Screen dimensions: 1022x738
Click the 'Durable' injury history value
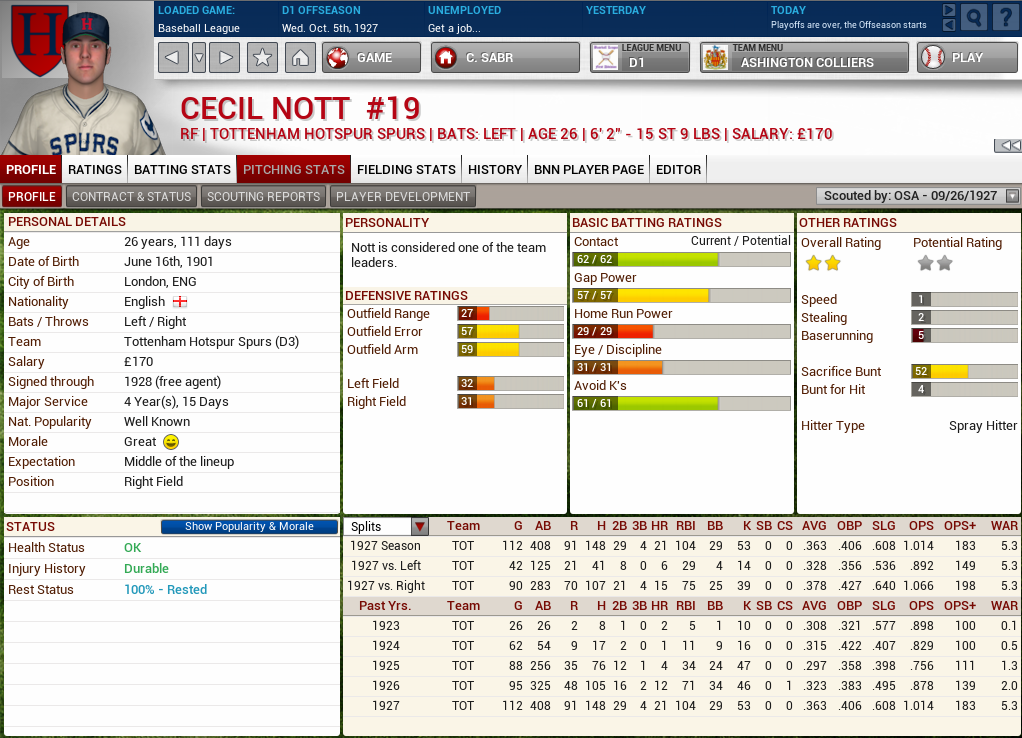tap(146, 568)
